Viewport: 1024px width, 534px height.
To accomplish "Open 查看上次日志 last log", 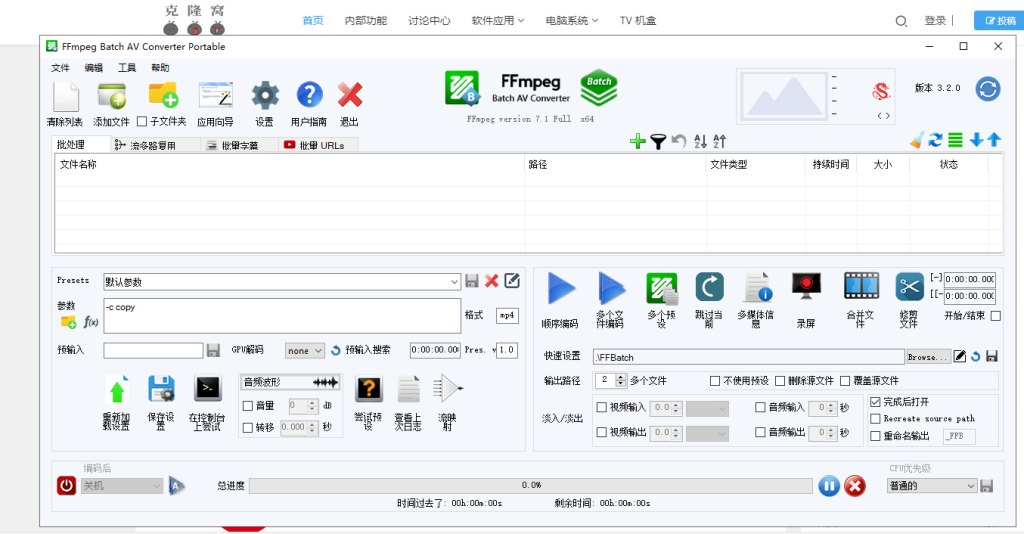I will 409,389.
